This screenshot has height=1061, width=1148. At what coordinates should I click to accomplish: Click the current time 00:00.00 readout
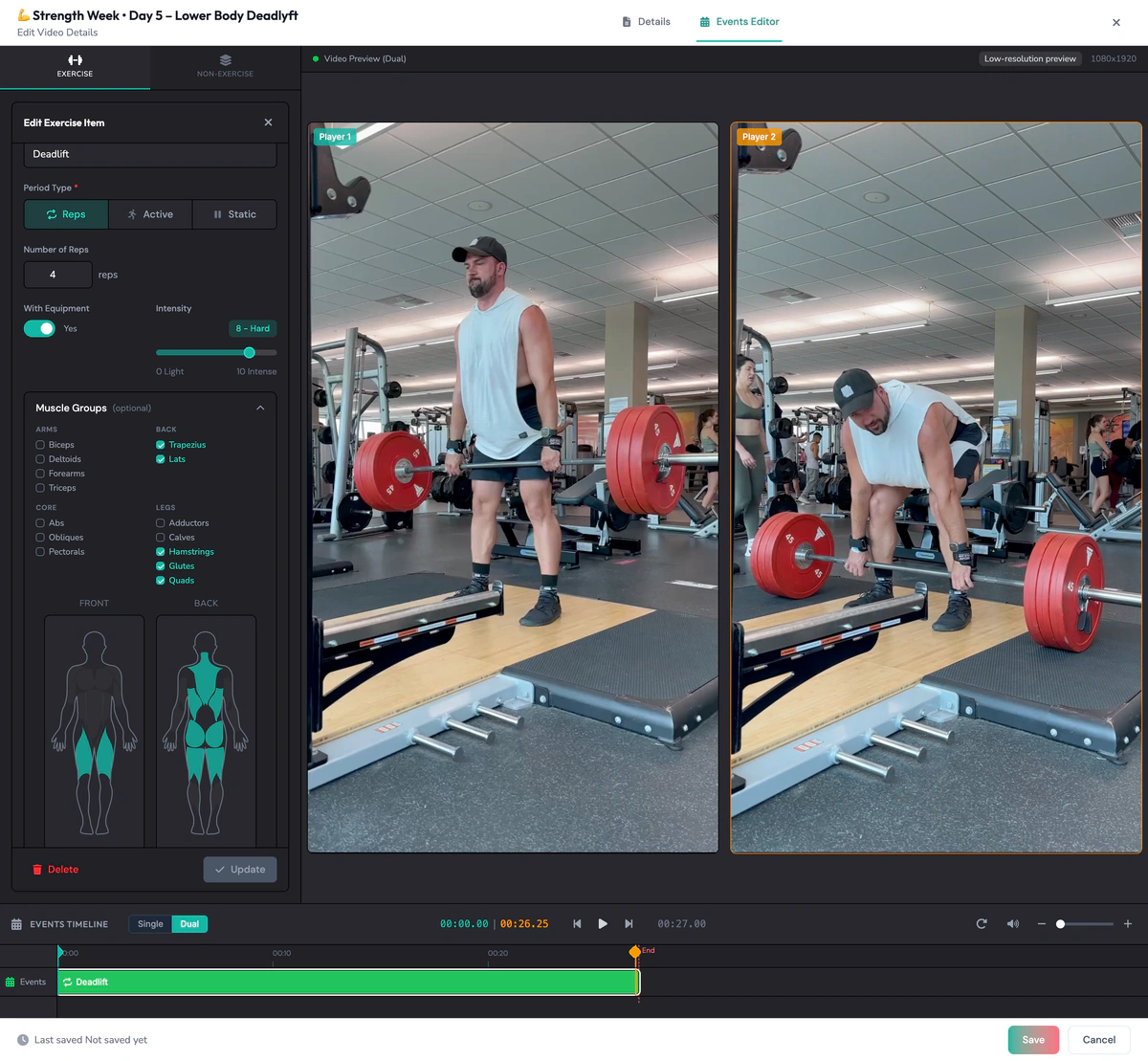pos(464,924)
